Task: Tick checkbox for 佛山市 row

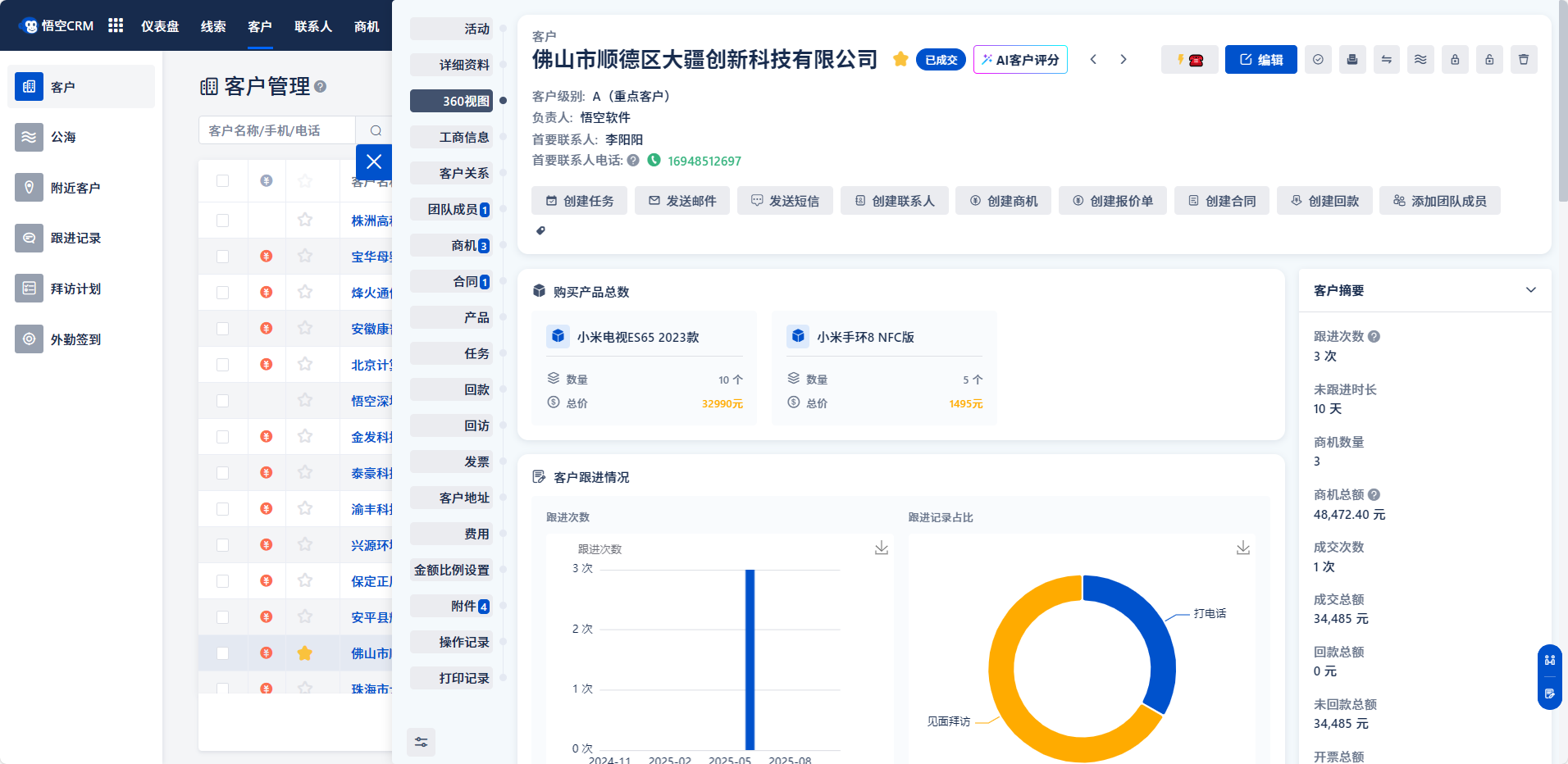Action: pyautogui.click(x=222, y=653)
